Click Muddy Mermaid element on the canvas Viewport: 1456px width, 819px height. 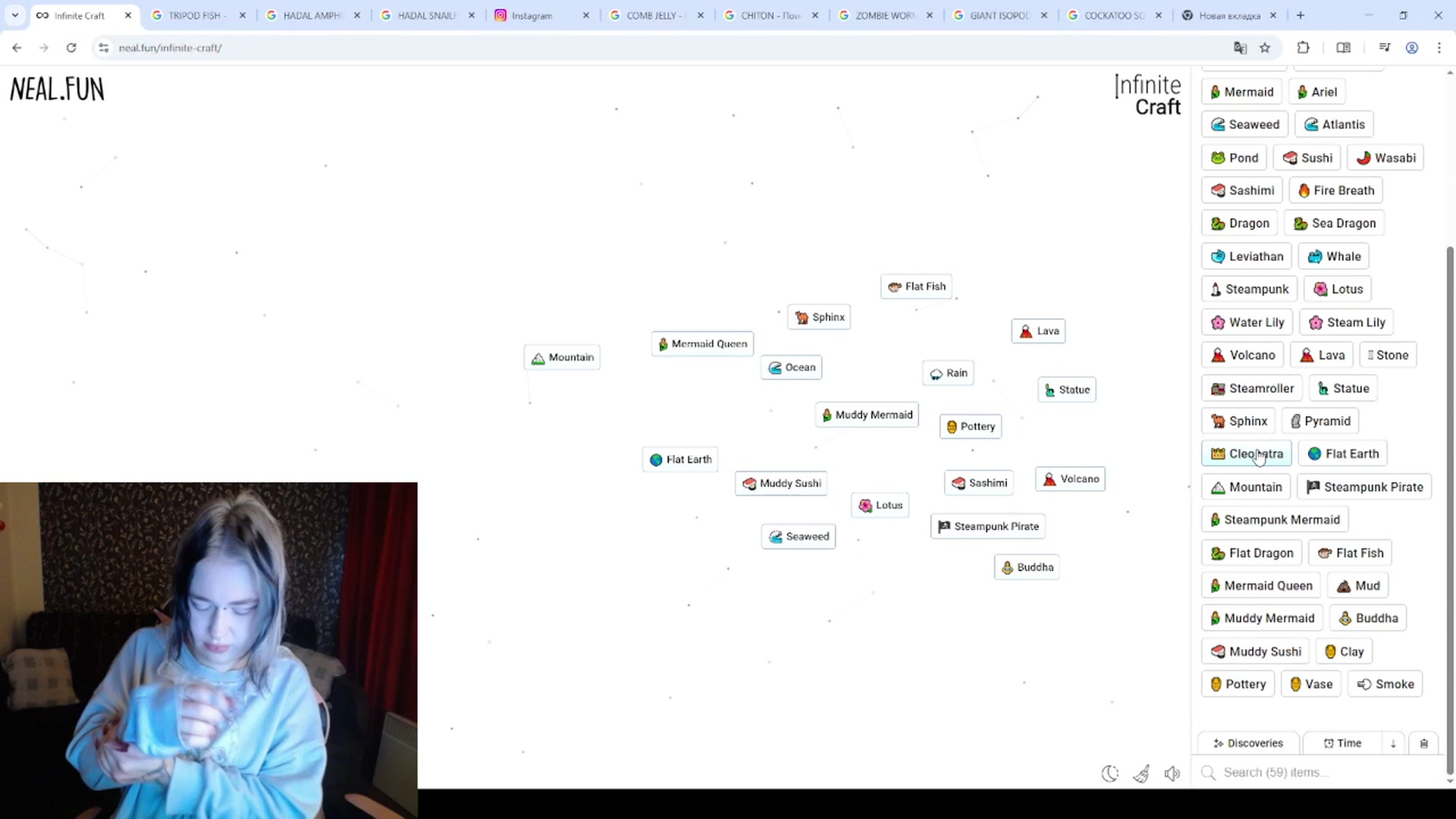[868, 415]
